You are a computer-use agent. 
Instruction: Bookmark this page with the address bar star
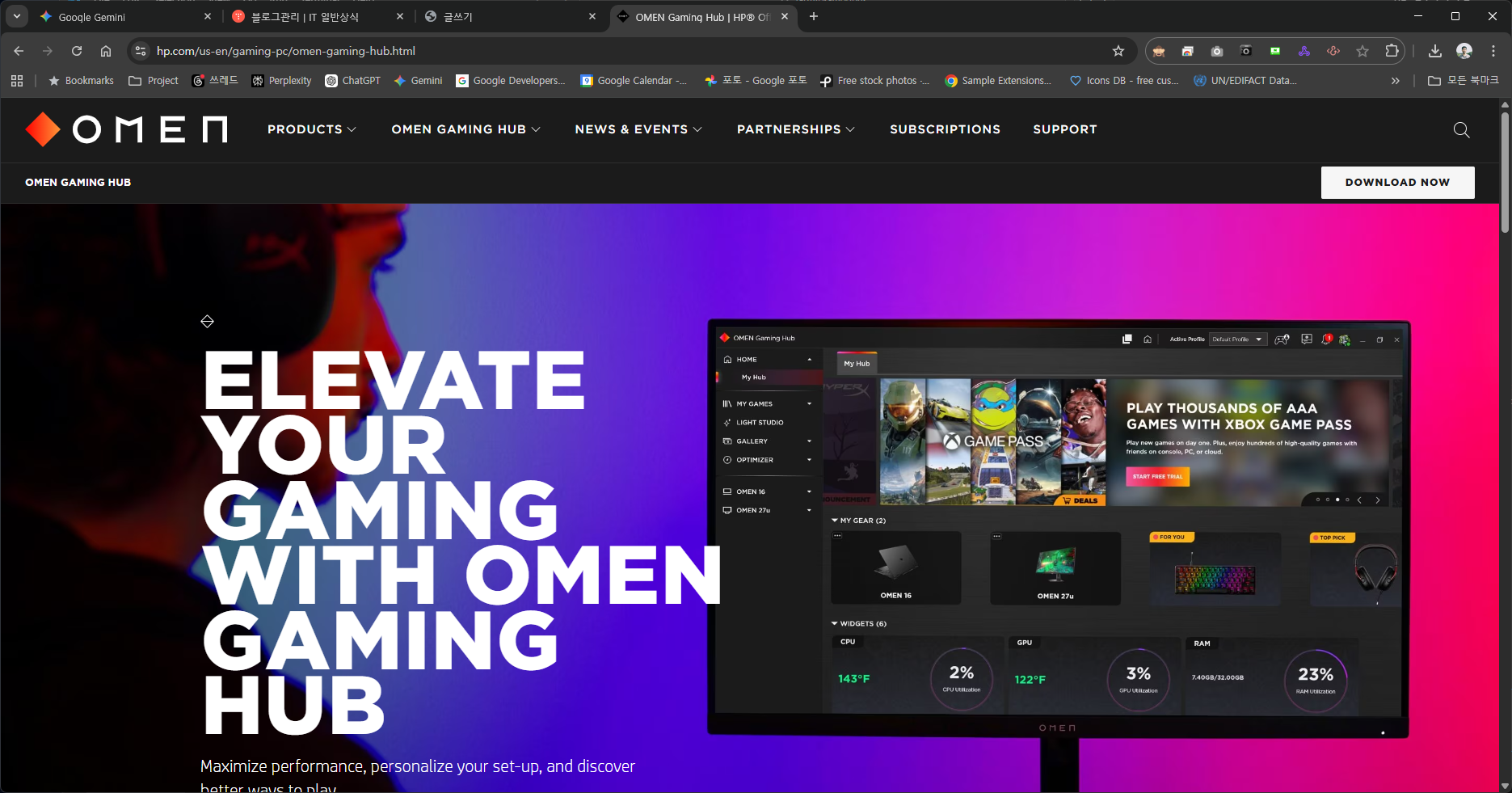click(x=1118, y=51)
